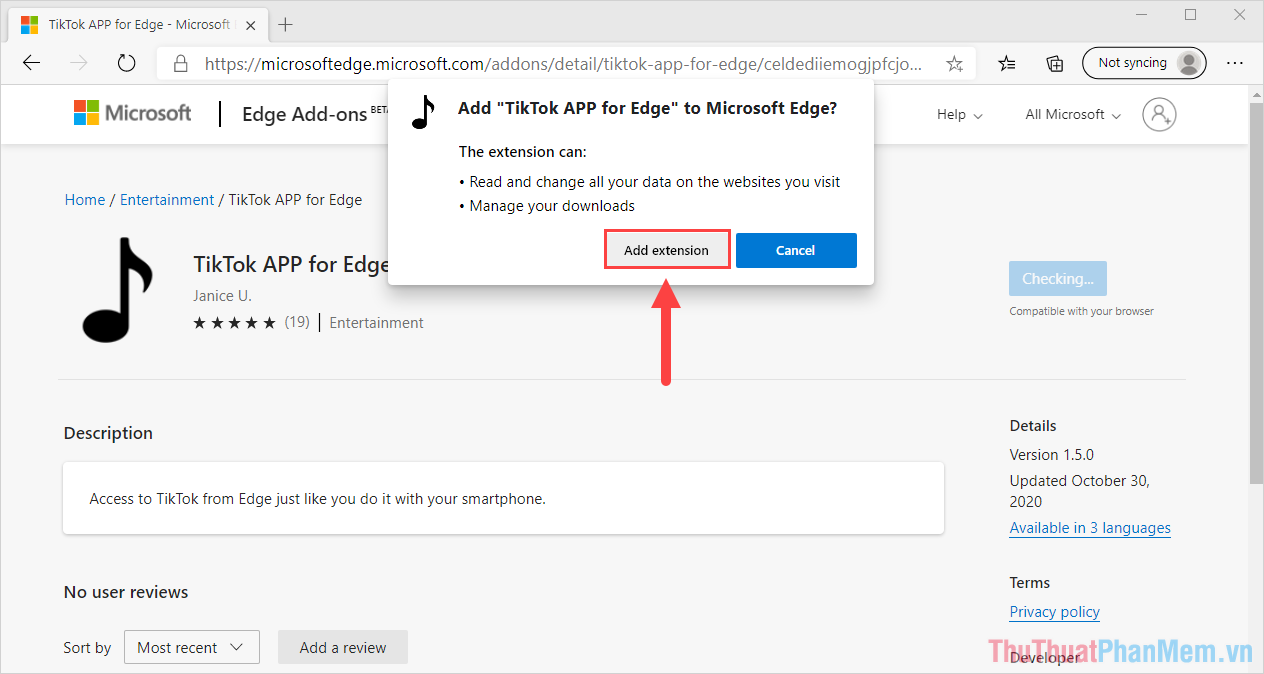
Task: Open the browser settings ellipsis menu
Action: [x=1235, y=62]
